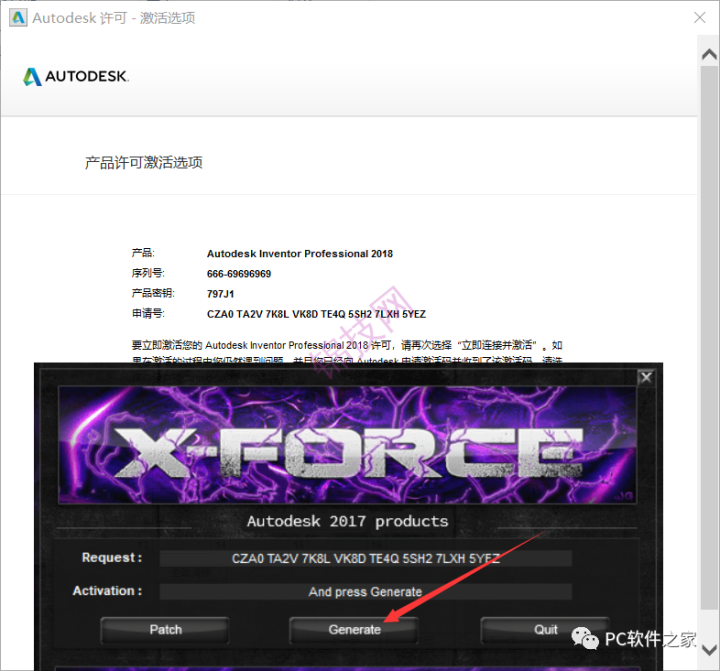Click the Autodesk 2017 products label
Viewport: 720px width, 671px height.
pos(347,521)
